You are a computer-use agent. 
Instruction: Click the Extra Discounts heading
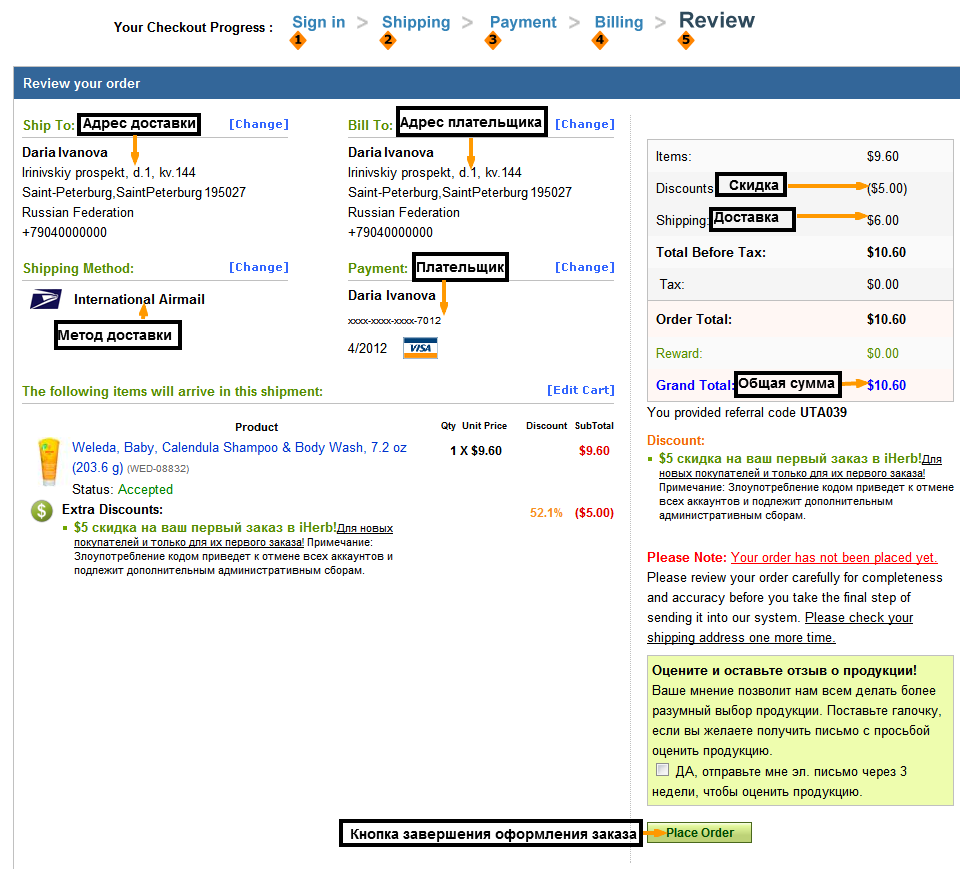(x=112, y=510)
